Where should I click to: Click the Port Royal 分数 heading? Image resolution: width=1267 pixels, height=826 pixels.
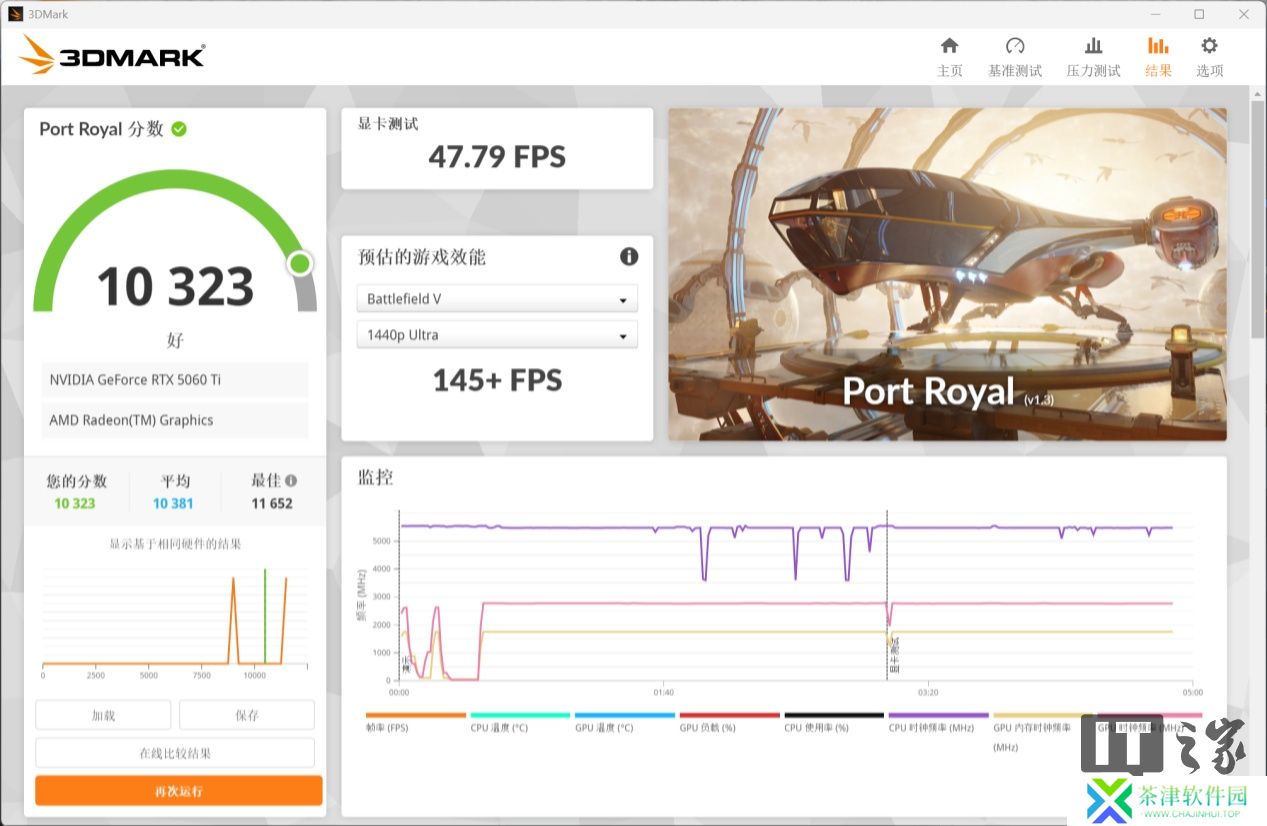[x=101, y=129]
